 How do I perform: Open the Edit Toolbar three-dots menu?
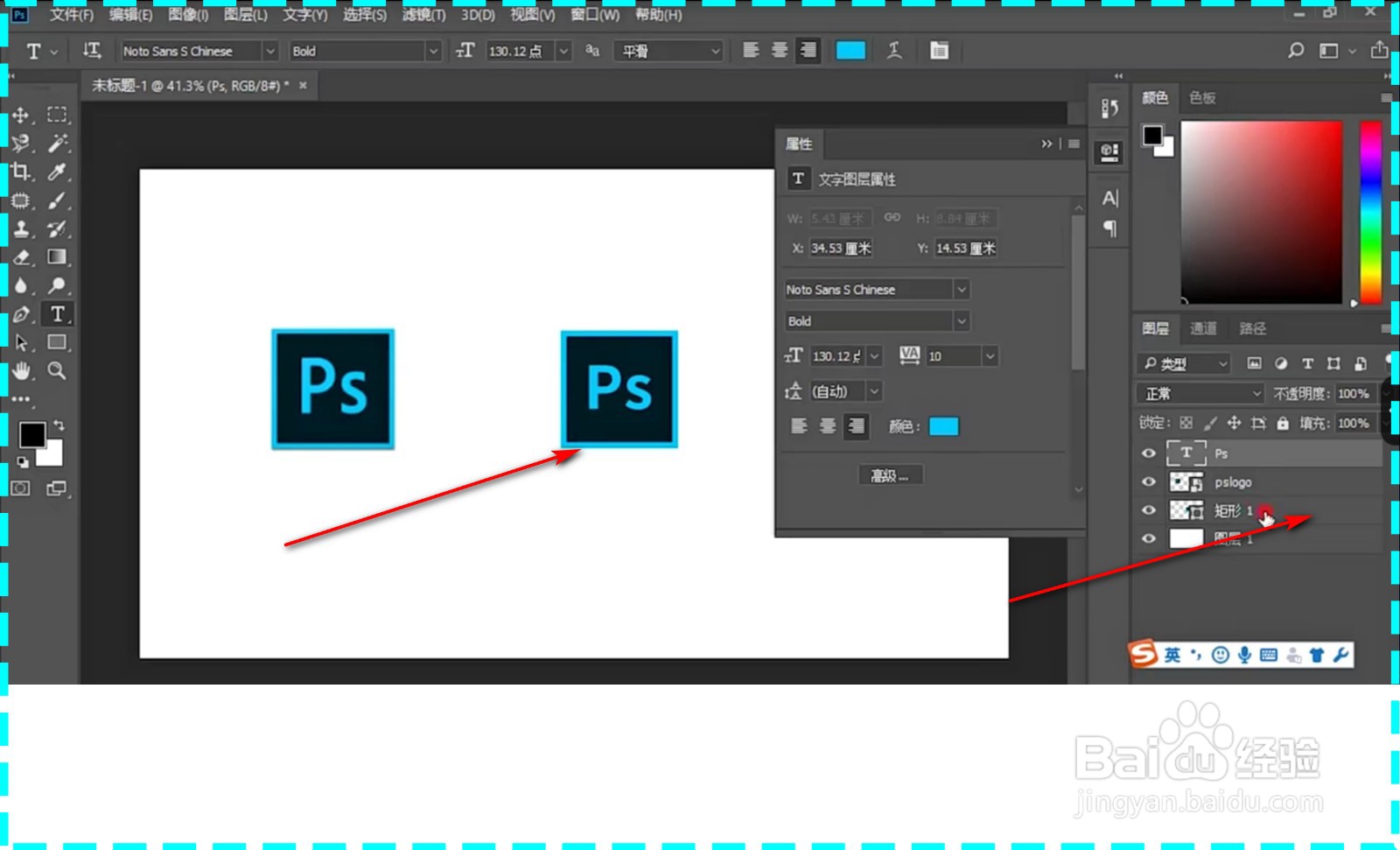pos(21,399)
